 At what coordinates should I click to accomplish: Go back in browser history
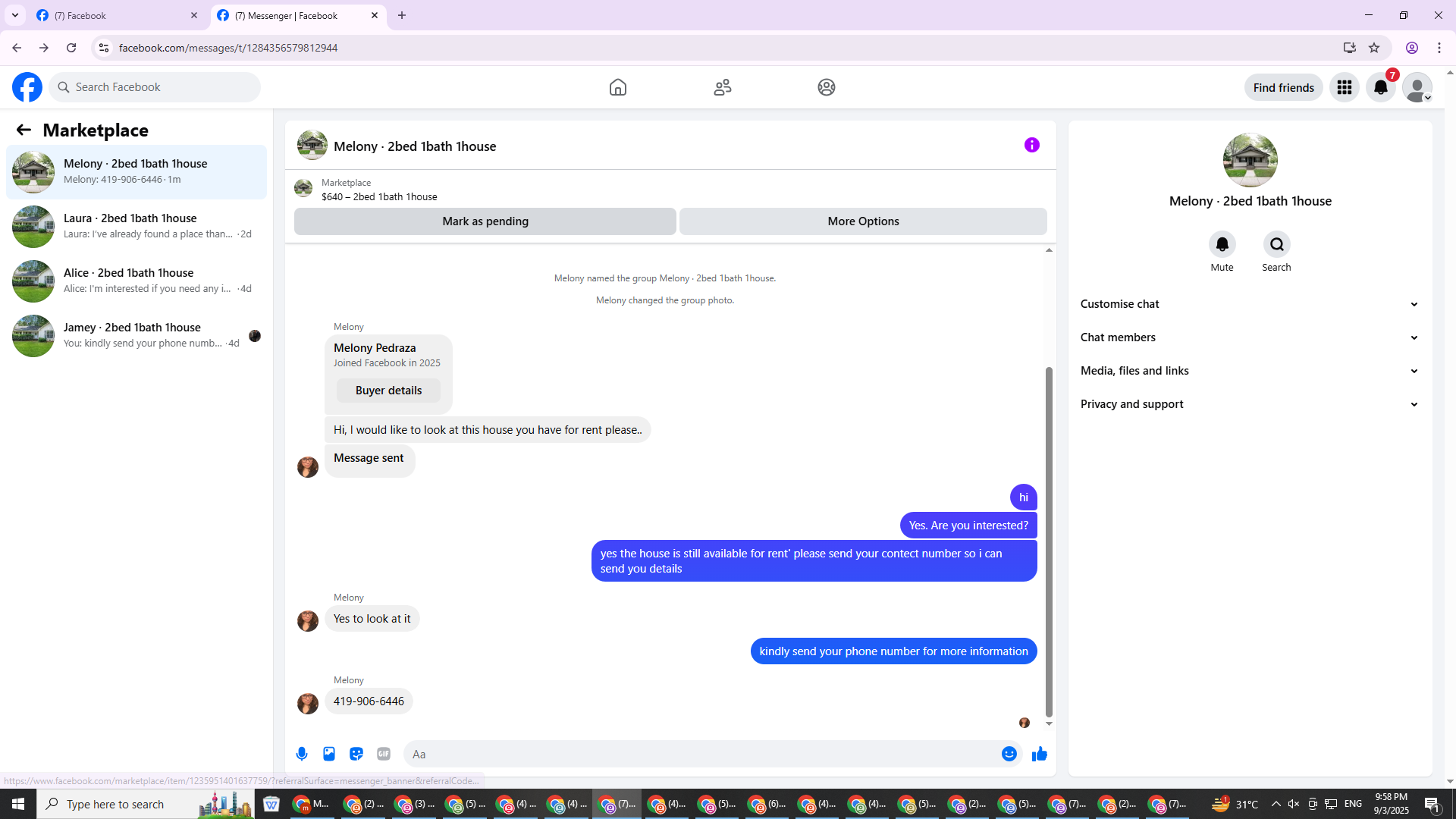(17, 48)
